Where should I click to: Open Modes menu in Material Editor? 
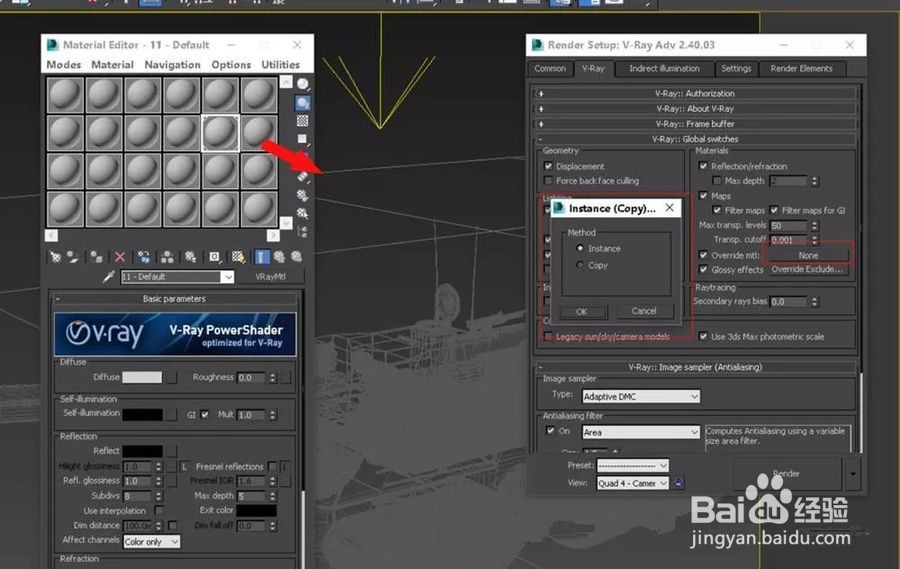[x=64, y=65]
